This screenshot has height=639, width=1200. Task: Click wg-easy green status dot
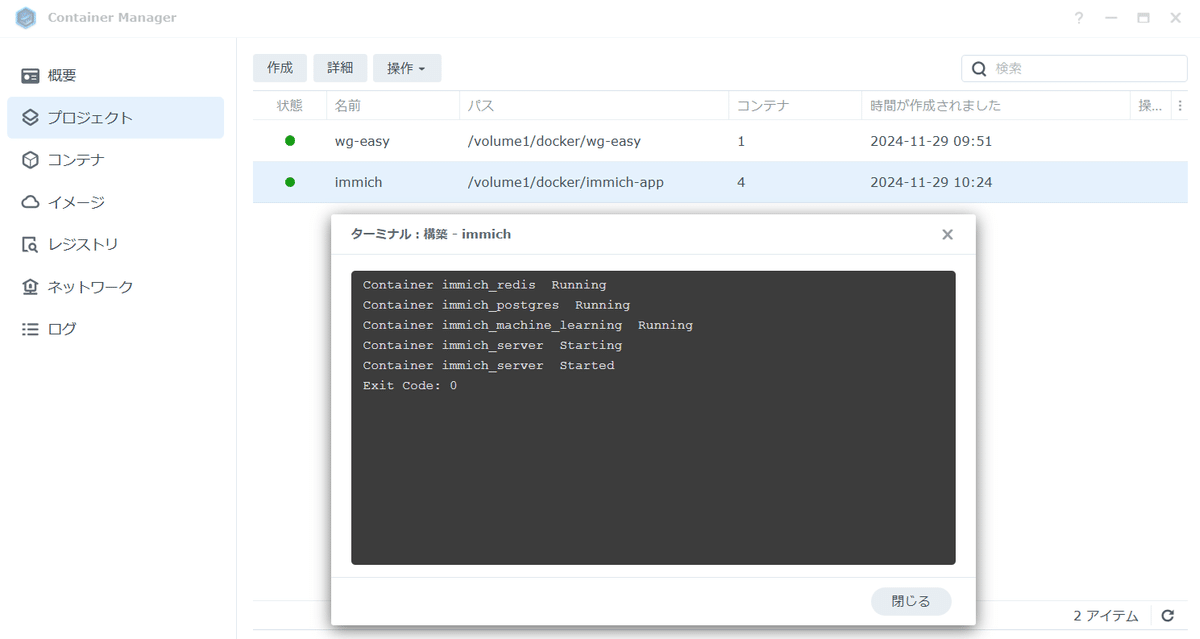click(290, 141)
